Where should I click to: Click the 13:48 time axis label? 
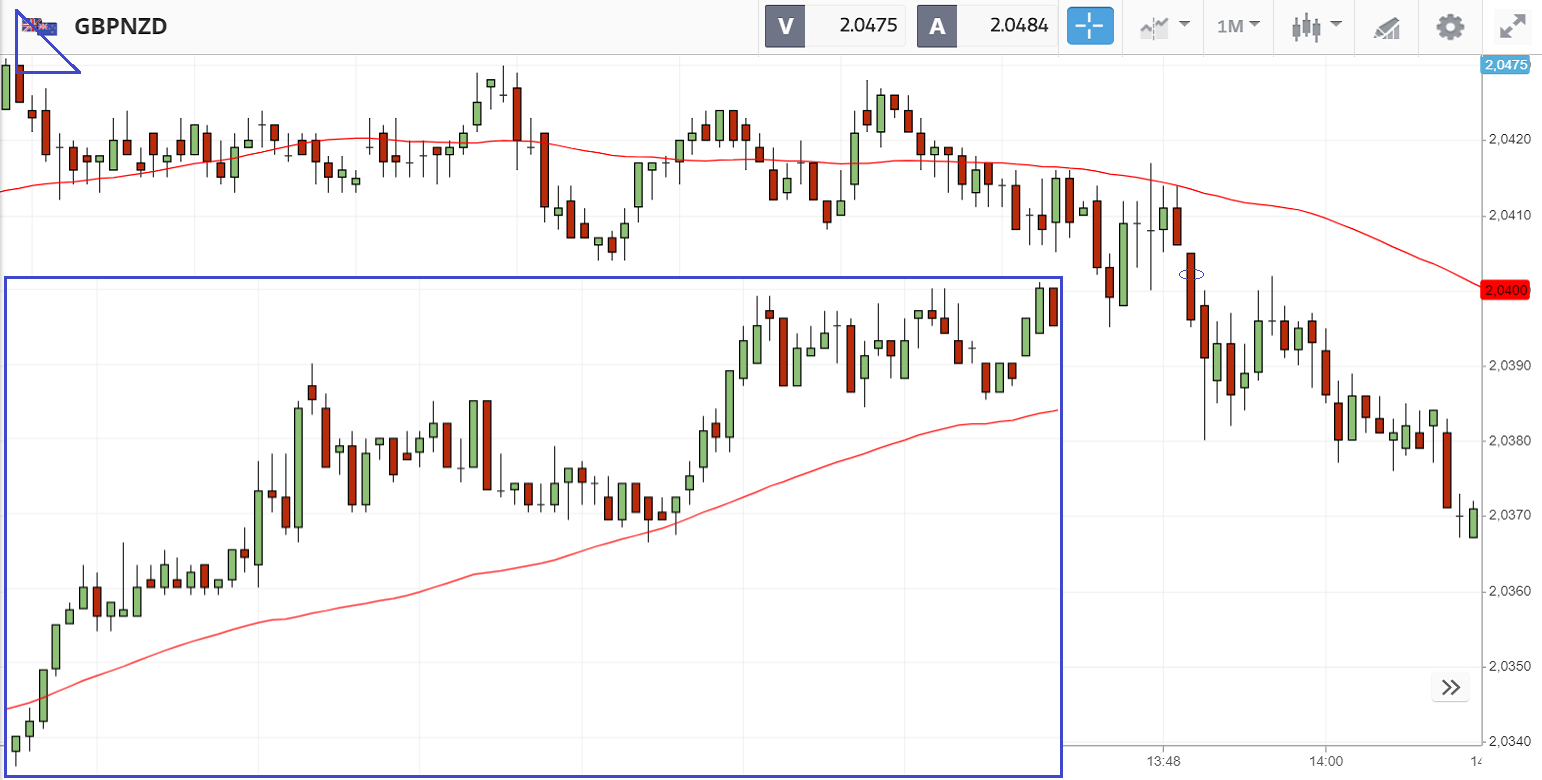1164,760
